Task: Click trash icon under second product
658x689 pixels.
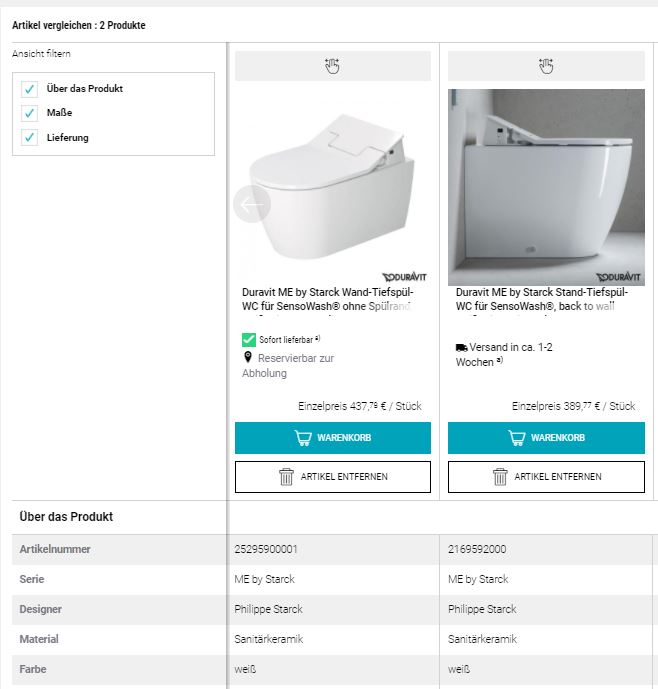Action: click(x=500, y=477)
